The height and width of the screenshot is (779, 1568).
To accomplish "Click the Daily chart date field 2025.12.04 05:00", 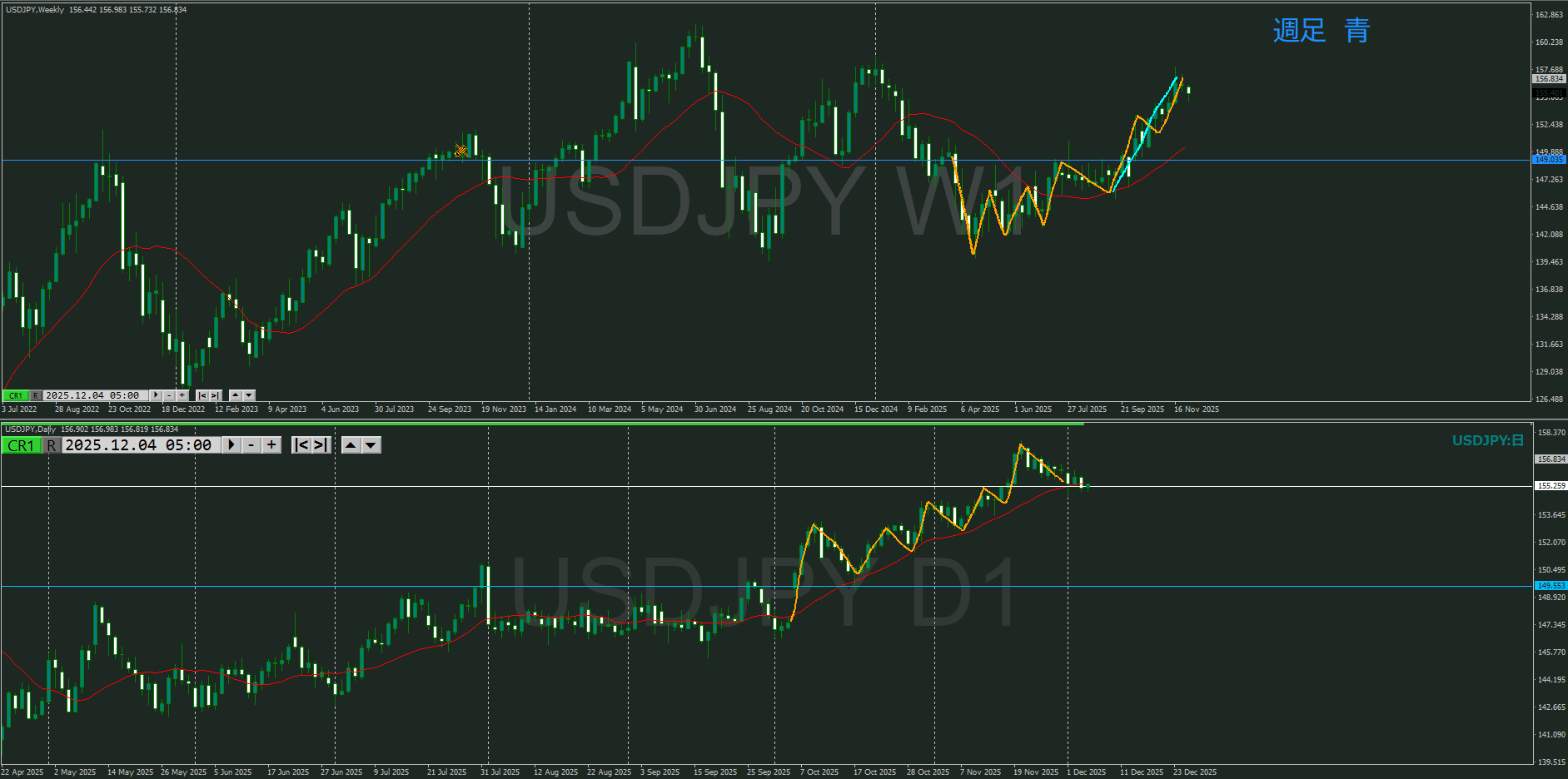I will click(x=138, y=445).
